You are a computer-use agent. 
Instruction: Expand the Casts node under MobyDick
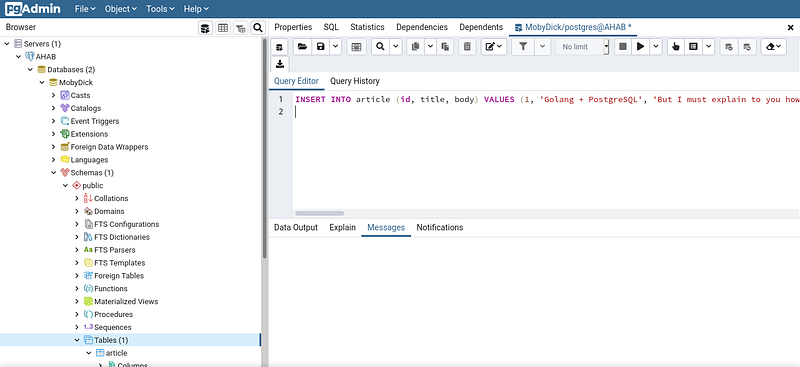(x=54, y=95)
